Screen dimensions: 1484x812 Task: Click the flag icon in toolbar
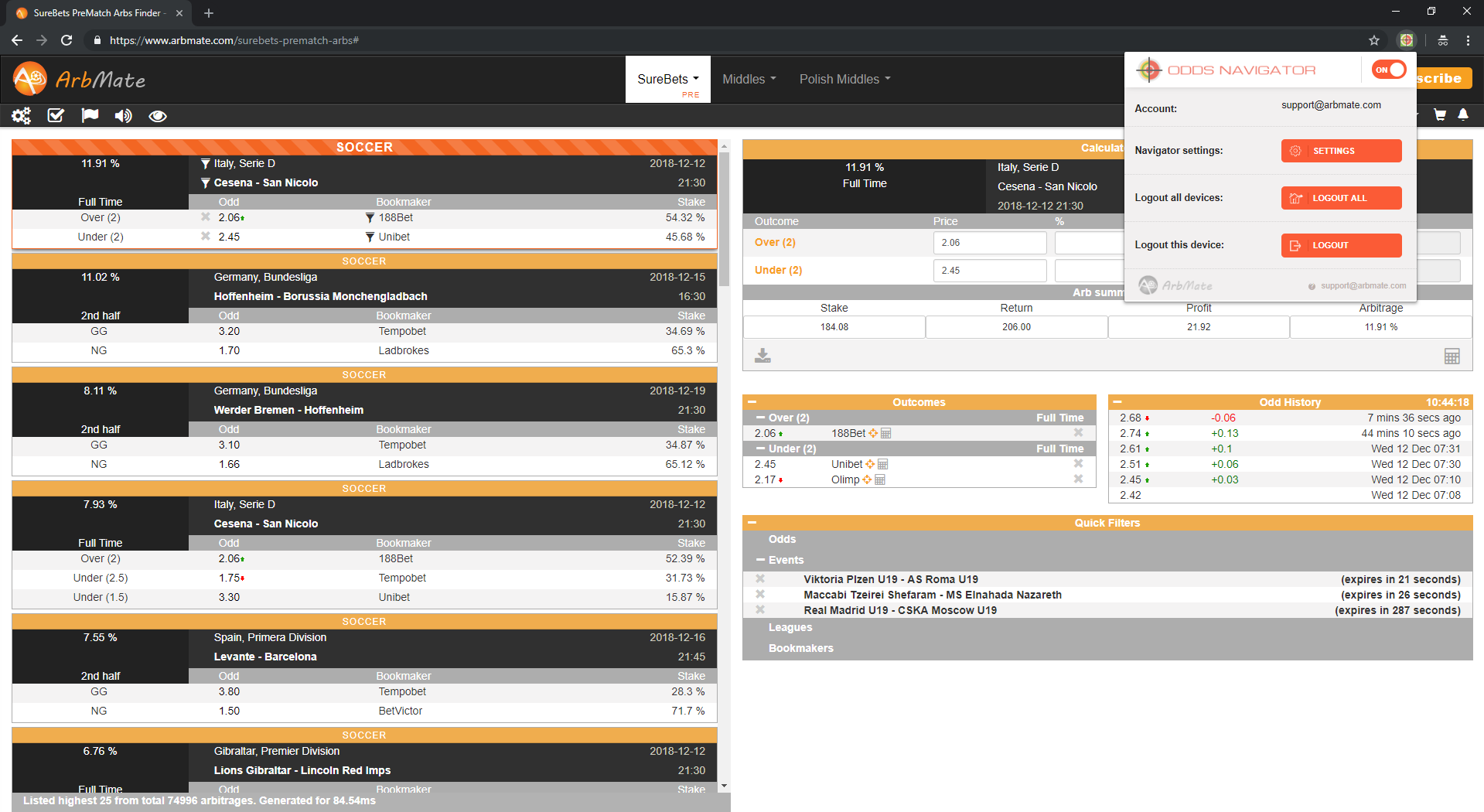[90, 115]
